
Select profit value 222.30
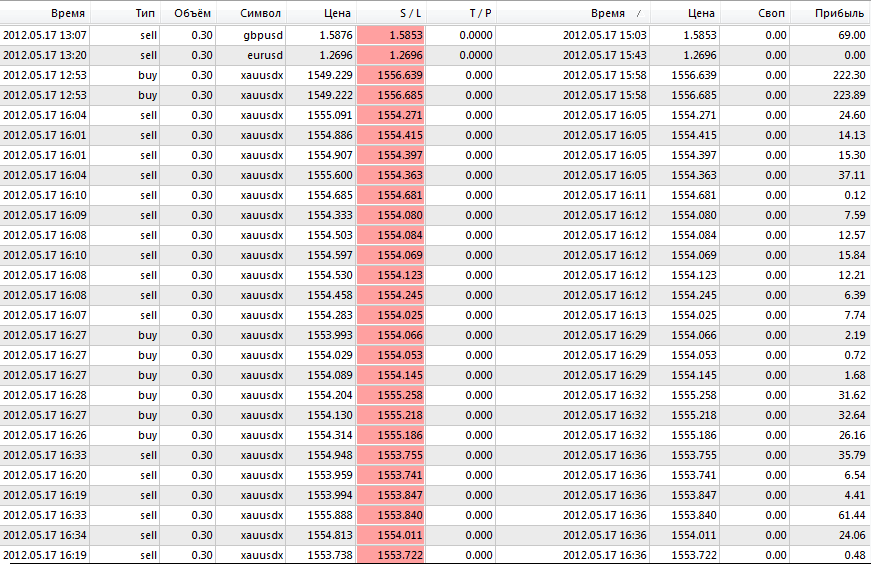[849, 76]
